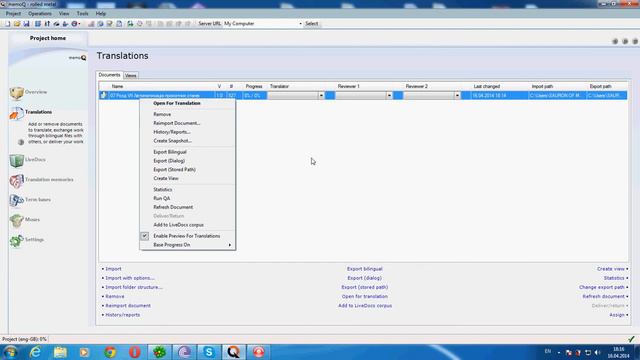Sort by the Last changed column header
Viewport: 640px width, 360px height.
[x=487, y=87]
